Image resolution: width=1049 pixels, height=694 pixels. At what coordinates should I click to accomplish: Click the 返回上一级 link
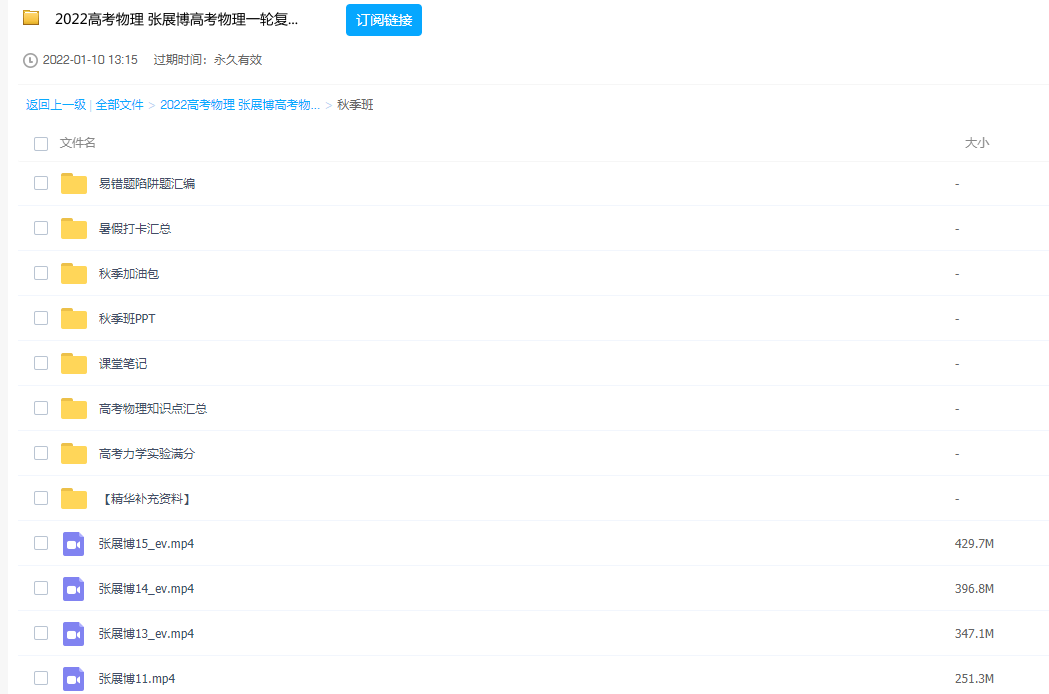tap(51, 104)
